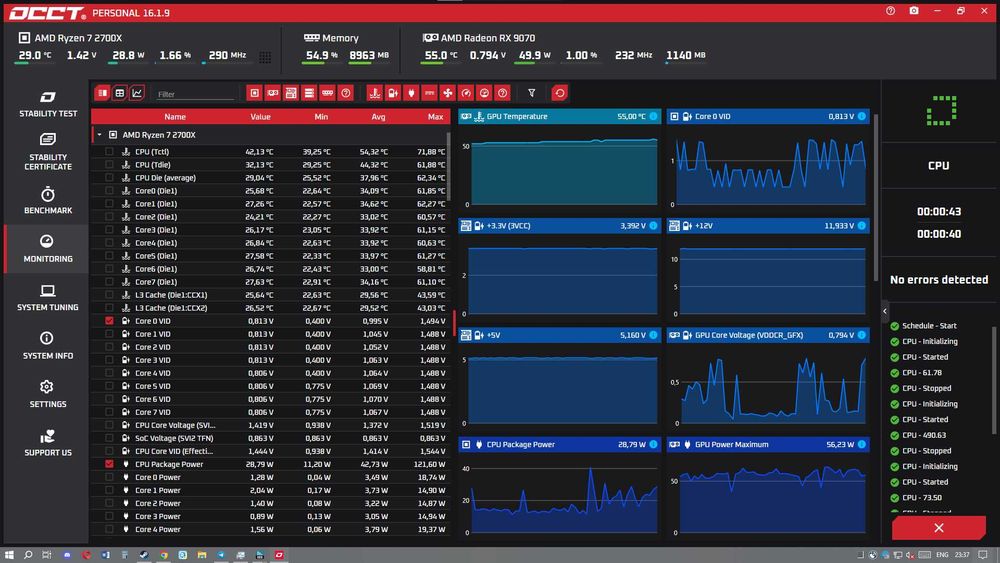
Task: Sort by the Avg column header
Action: click(378, 117)
